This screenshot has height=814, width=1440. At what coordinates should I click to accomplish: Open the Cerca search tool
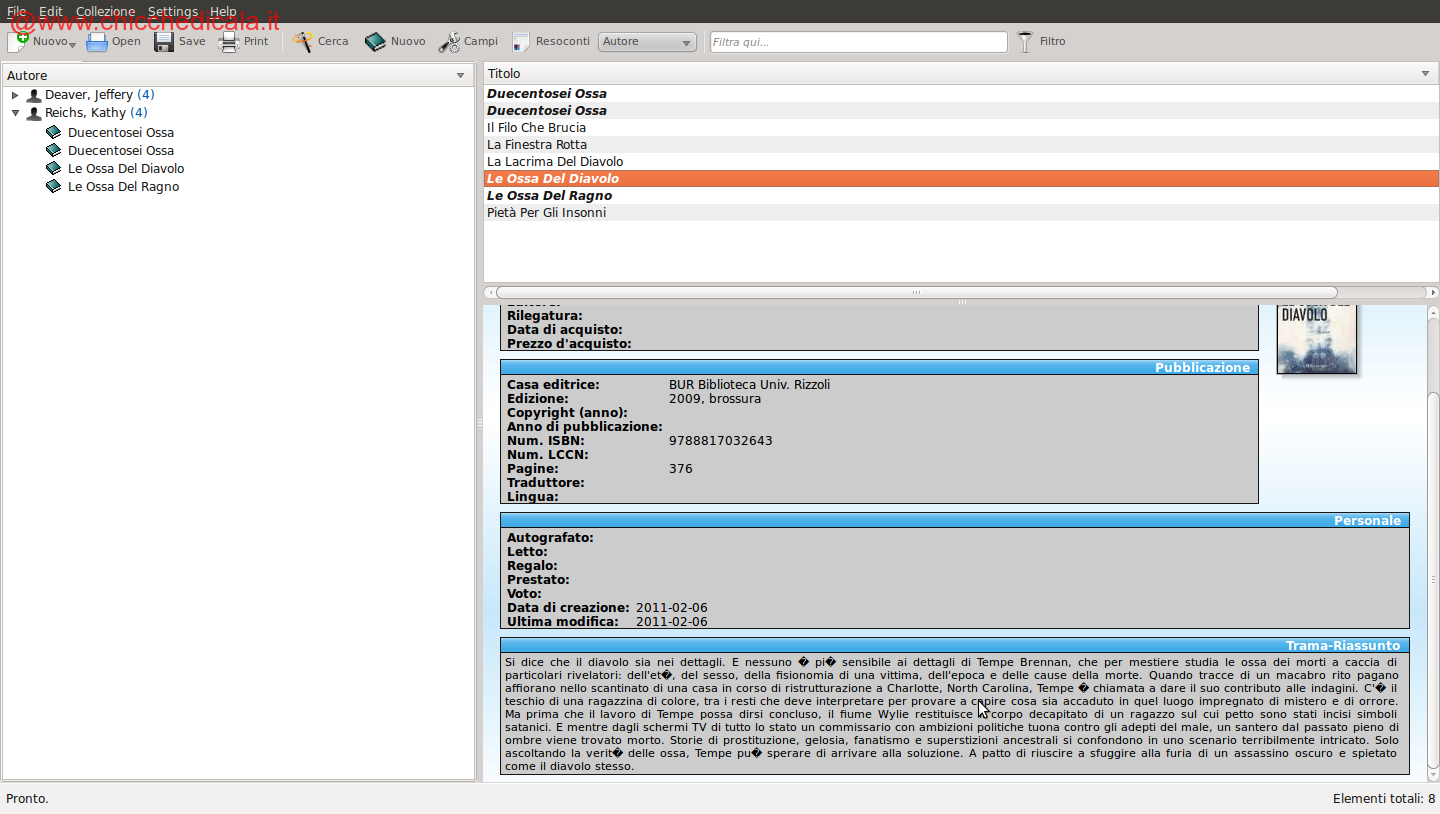tap(303, 42)
